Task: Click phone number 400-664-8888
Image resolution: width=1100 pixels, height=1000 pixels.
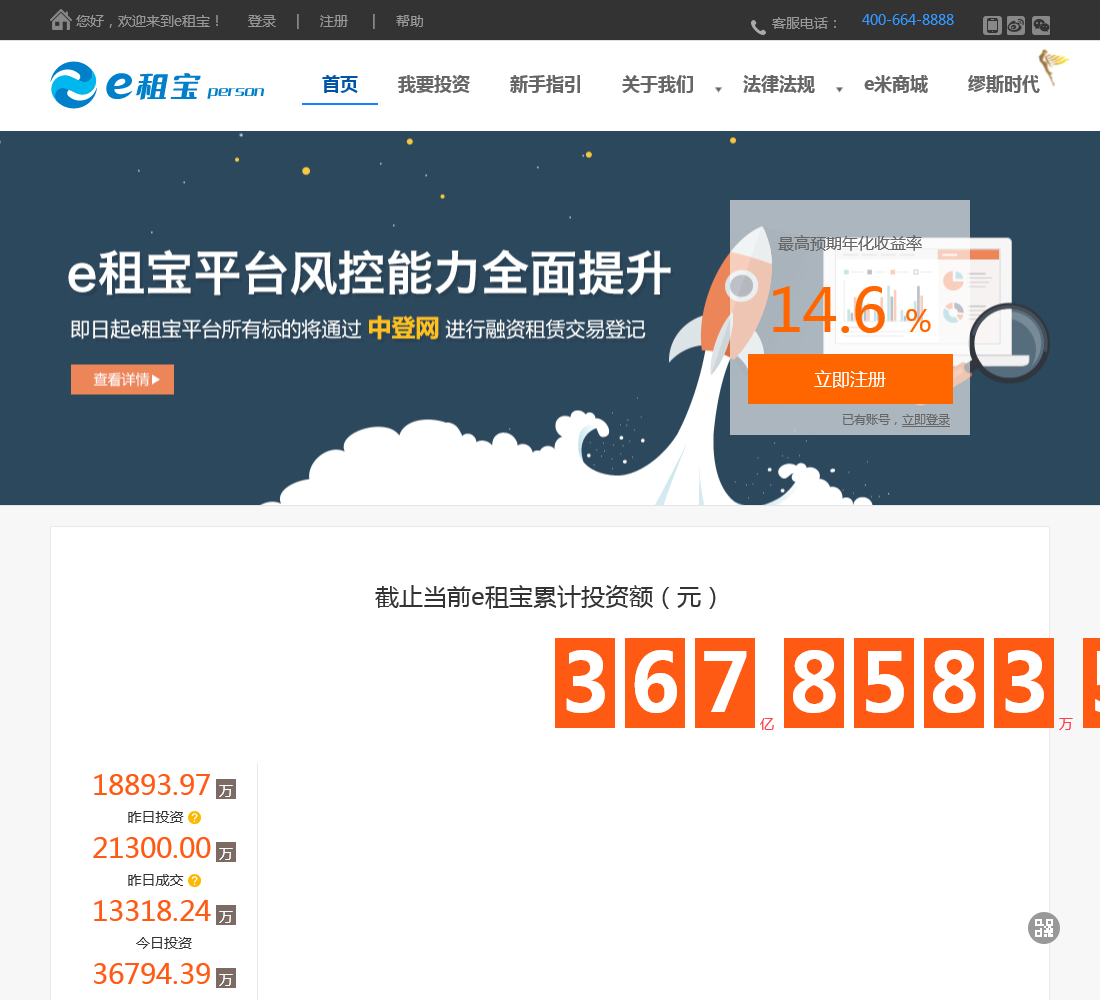Action: [908, 20]
